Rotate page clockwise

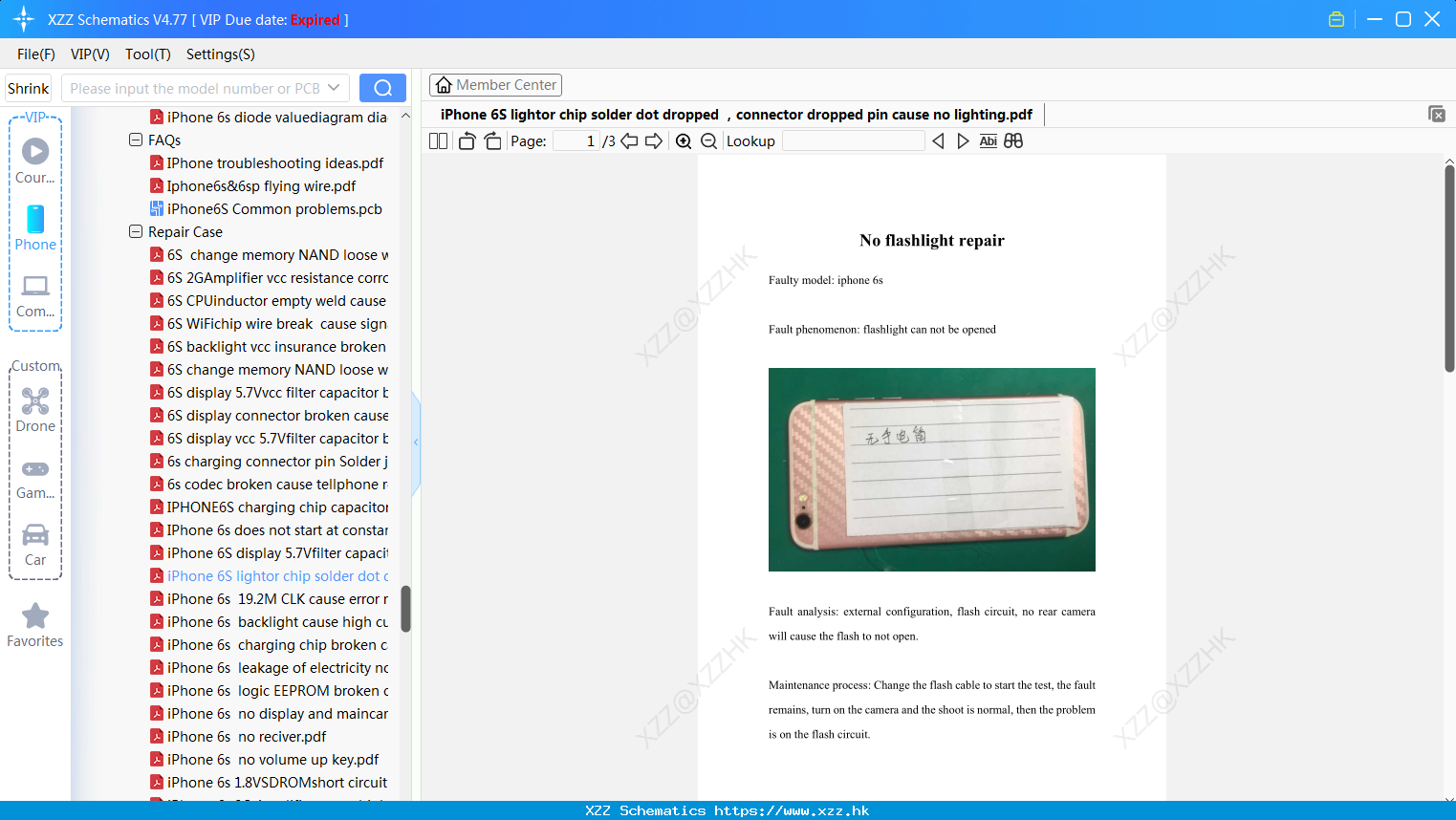pyautogui.click(x=492, y=141)
